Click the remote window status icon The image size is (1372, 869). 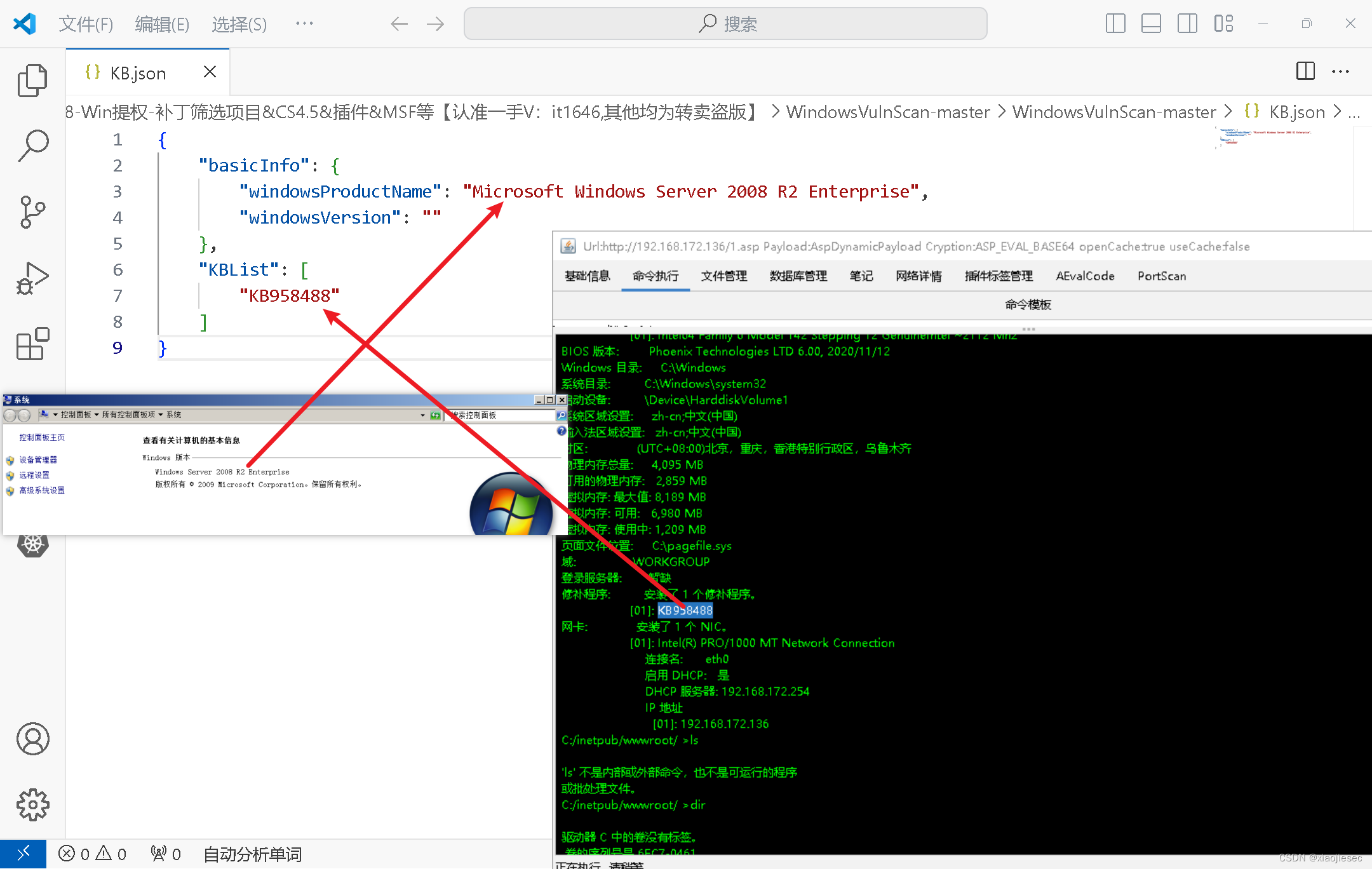[23, 854]
